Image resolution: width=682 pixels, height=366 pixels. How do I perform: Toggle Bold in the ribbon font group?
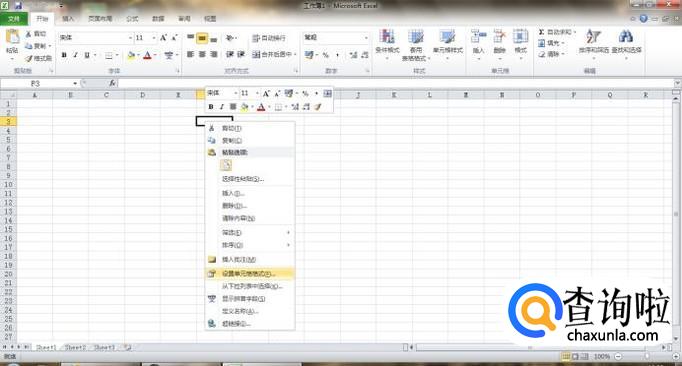64,55
